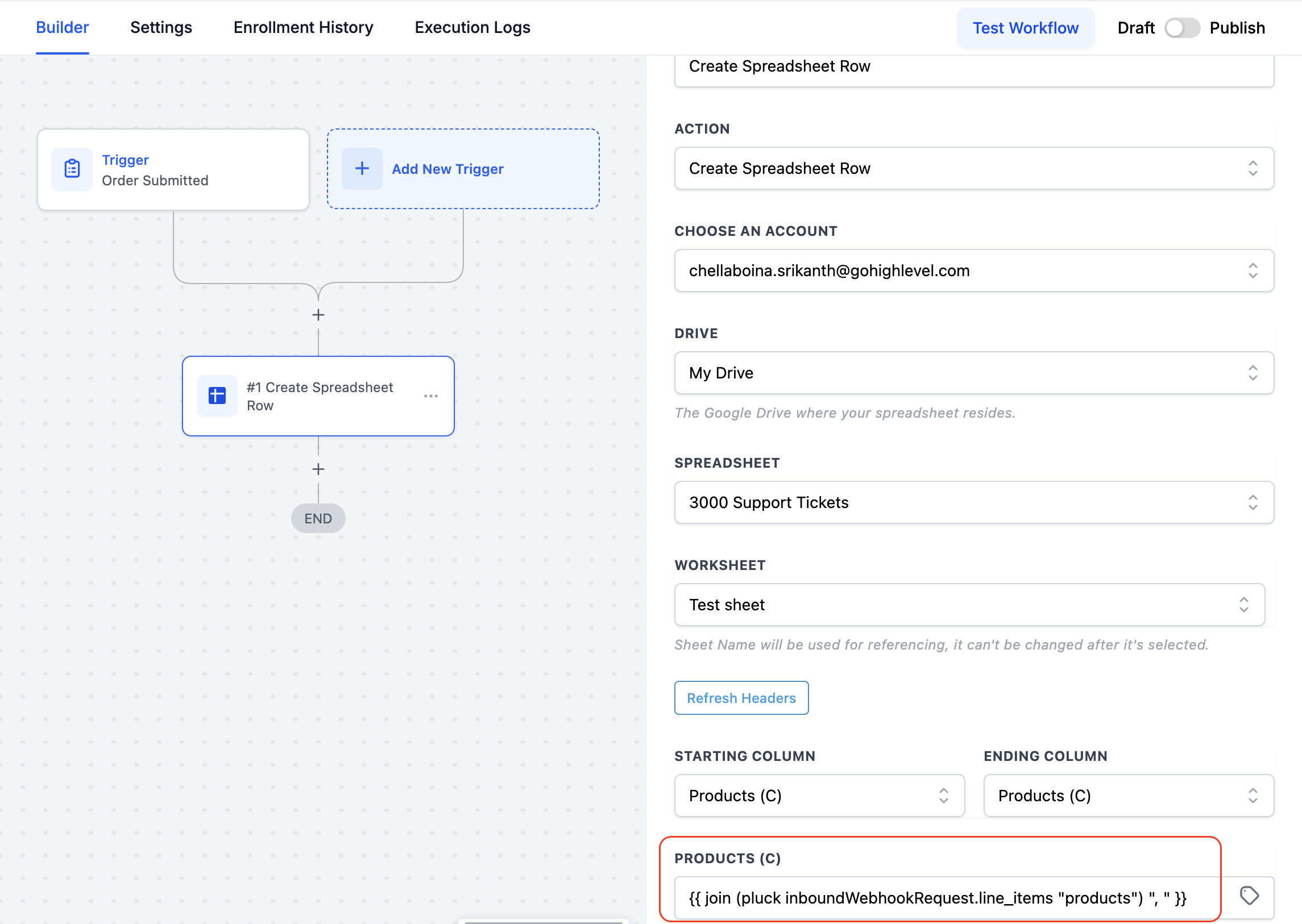Image resolution: width=1302 pixels, height=924 pixels.
Task: Click the plus icon above Create Spreadsheet Row
Action: tap(318, 315)
